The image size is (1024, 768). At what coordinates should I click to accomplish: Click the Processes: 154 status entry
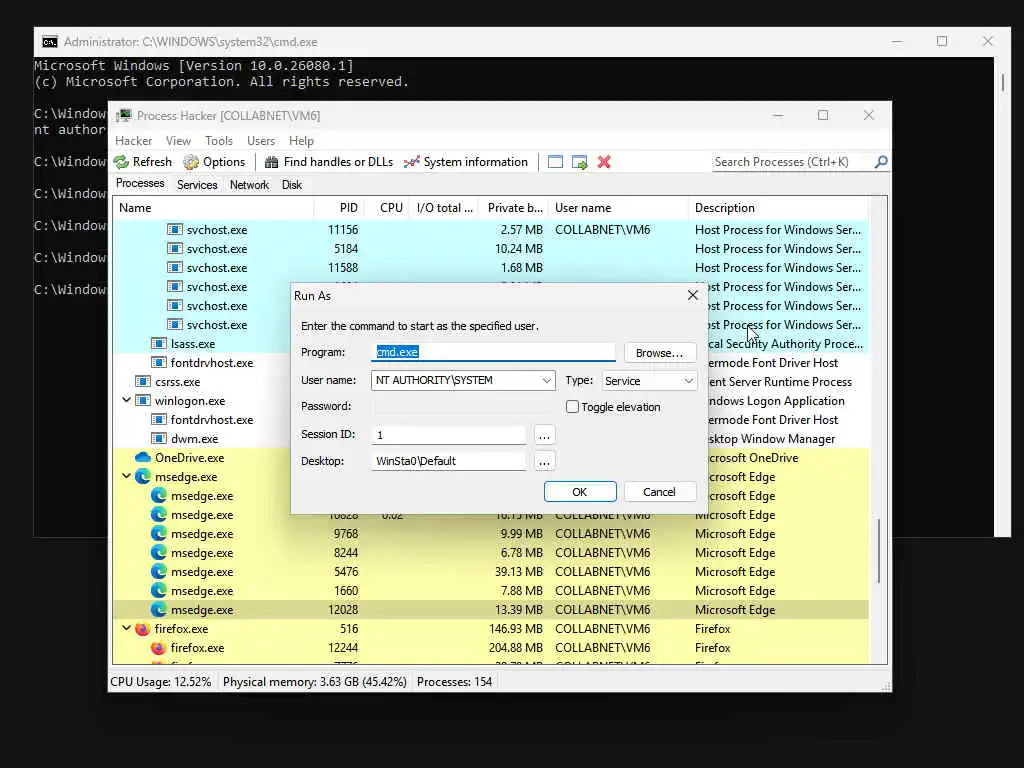[455, 682]
